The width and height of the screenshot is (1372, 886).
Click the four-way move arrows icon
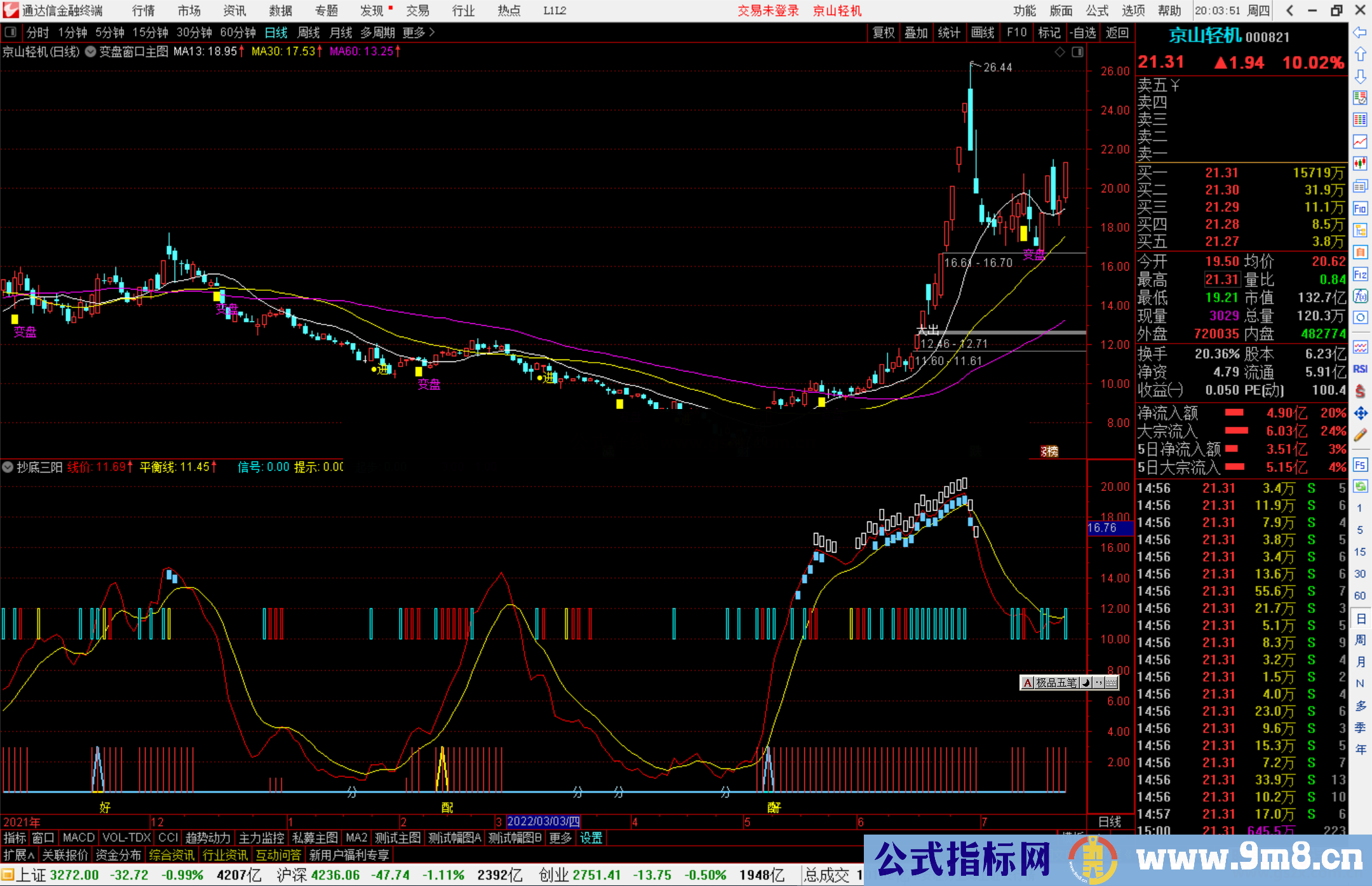coord(1360,413)
